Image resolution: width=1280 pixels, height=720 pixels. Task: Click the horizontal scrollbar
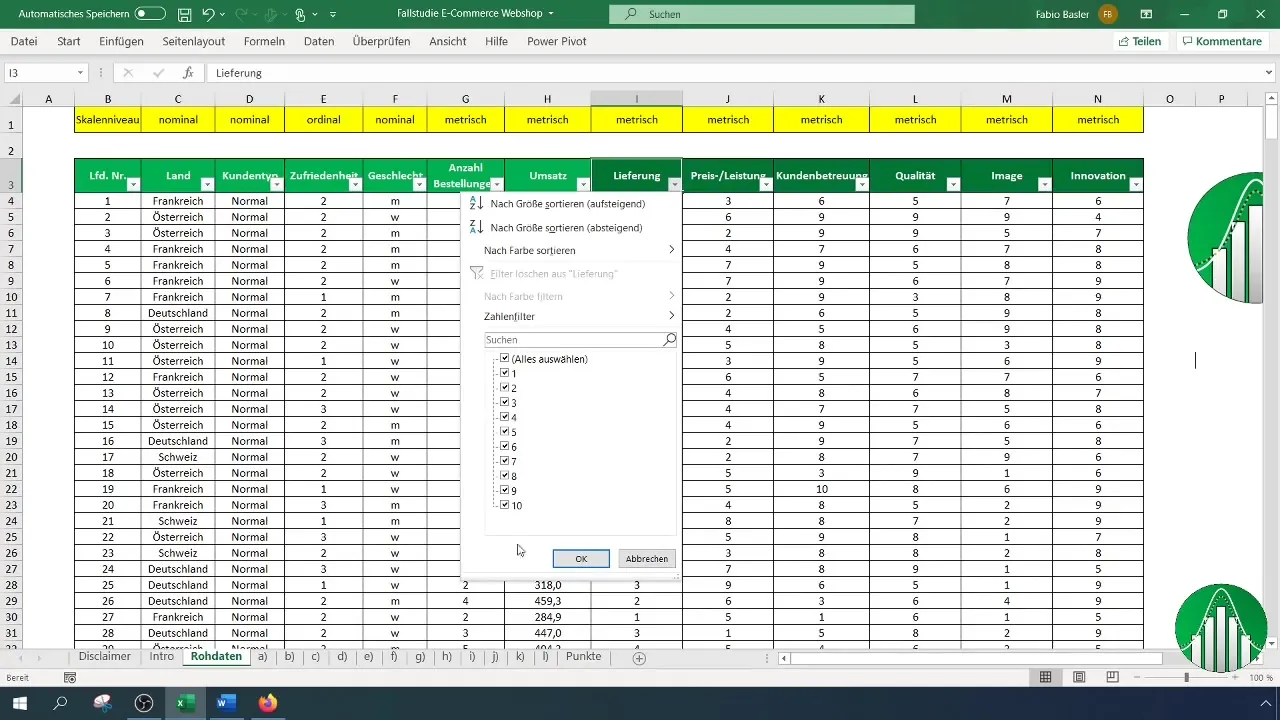(x=978, y=658)
